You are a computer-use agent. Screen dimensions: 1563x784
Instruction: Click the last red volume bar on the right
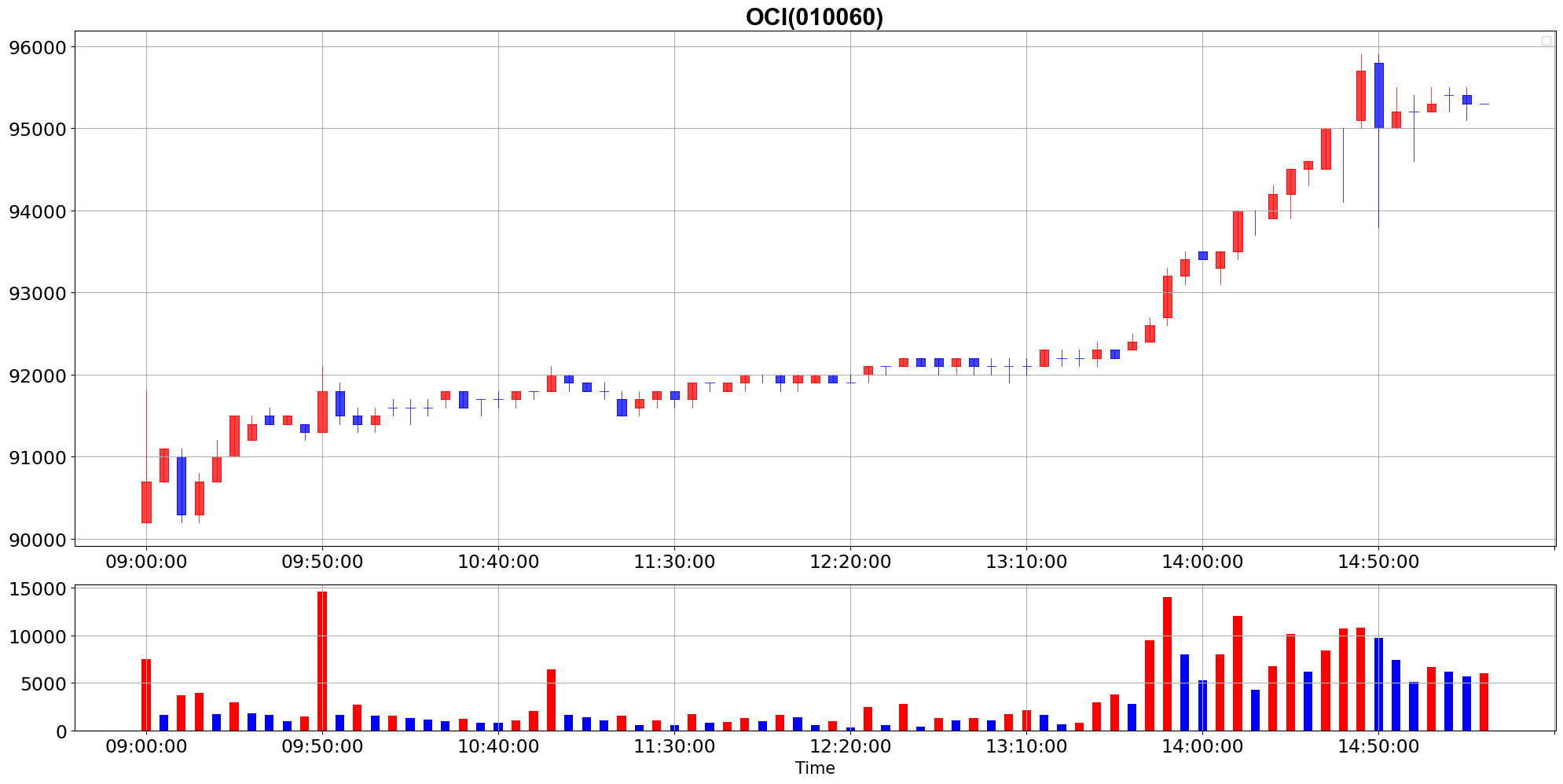point(1484,702)
